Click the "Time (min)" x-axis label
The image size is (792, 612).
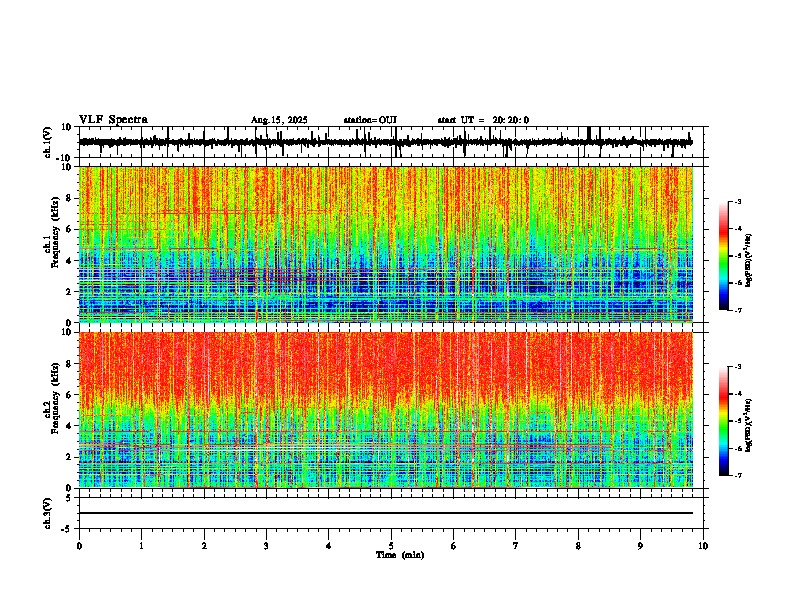coord(400,555)
